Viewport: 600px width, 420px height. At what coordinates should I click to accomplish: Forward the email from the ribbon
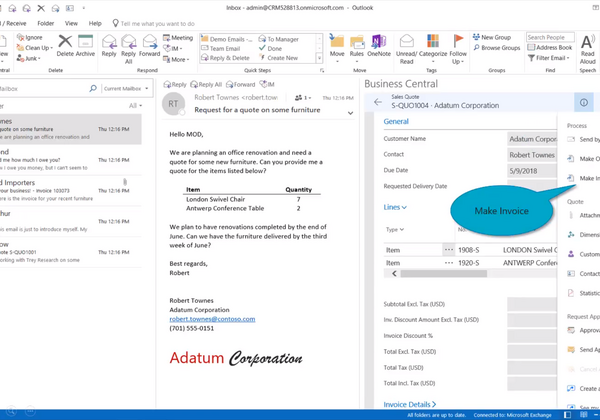(x=150, y=46)
